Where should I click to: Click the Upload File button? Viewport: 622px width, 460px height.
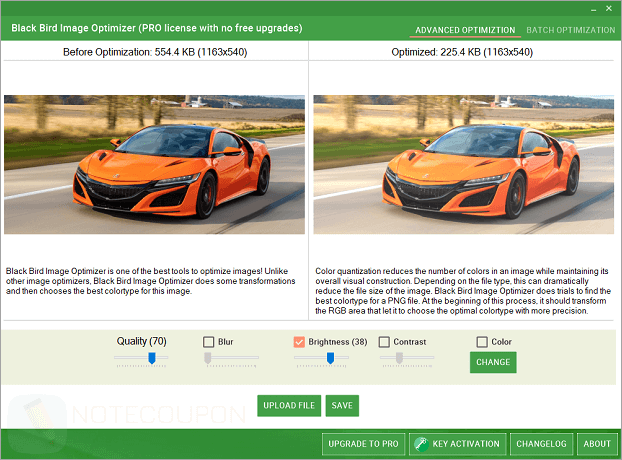click(289, 406)
